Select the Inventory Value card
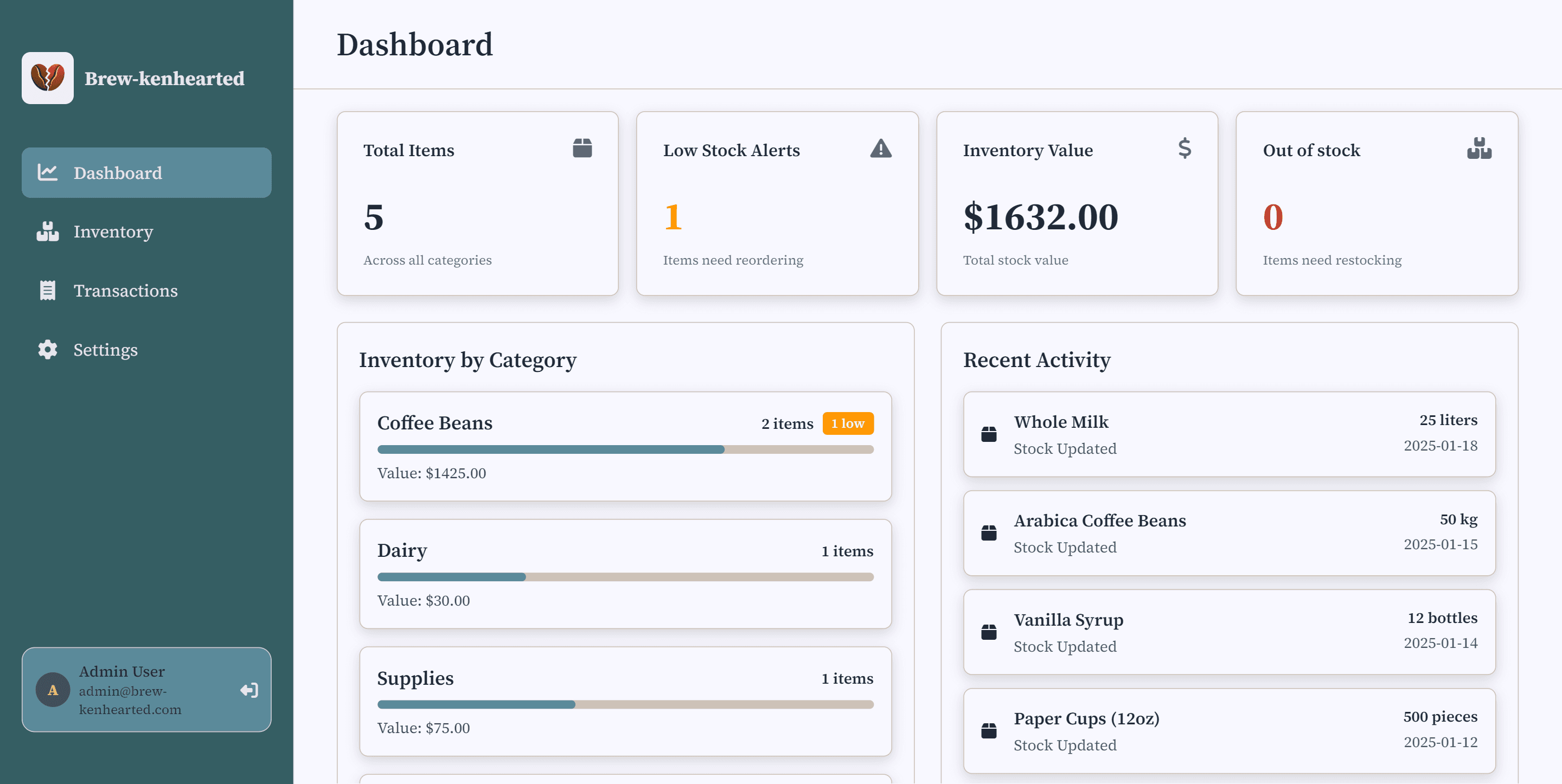 tap(1077, 203)
